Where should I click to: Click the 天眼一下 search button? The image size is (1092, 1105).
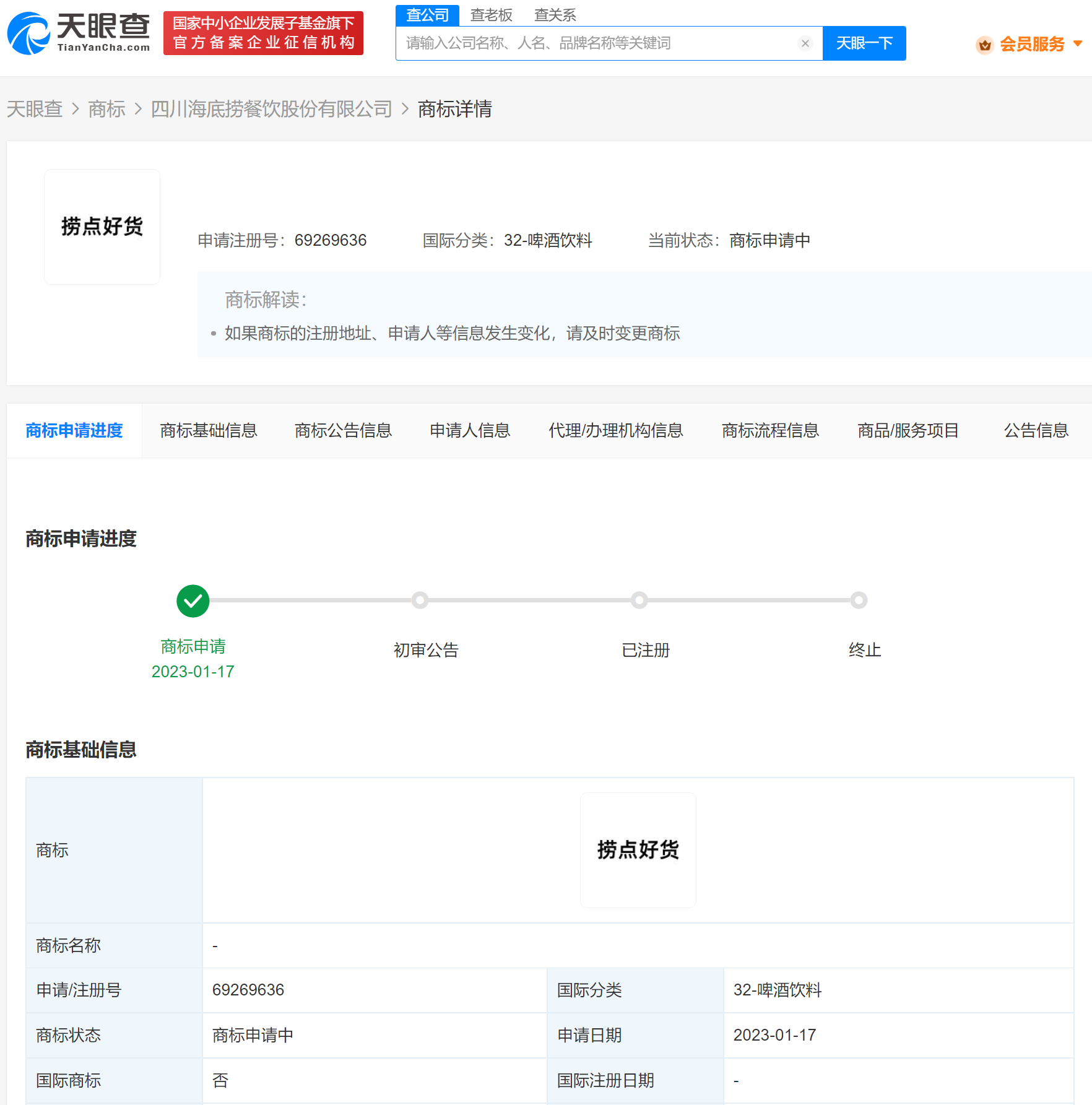click(864, 43)
